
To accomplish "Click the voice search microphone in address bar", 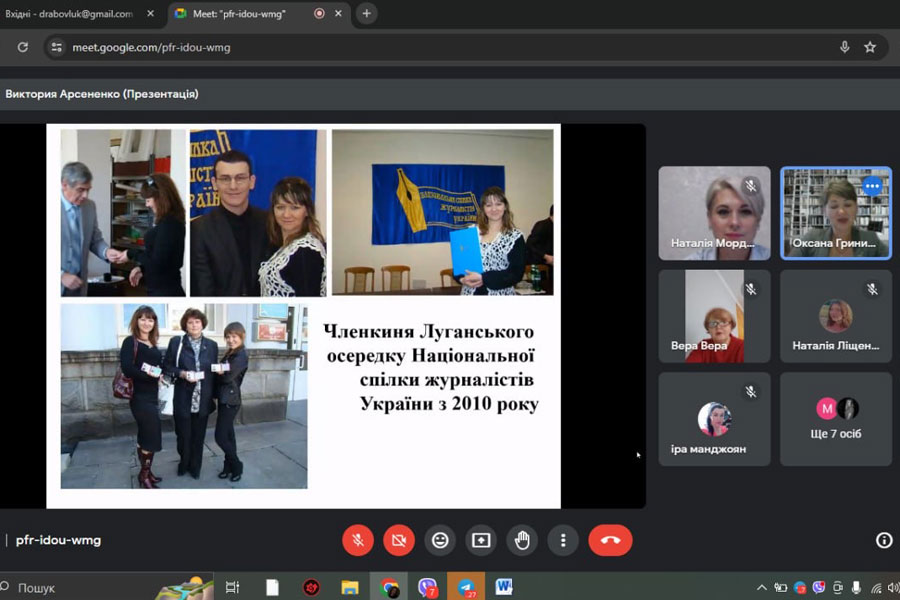I will [x=845, y=47].
